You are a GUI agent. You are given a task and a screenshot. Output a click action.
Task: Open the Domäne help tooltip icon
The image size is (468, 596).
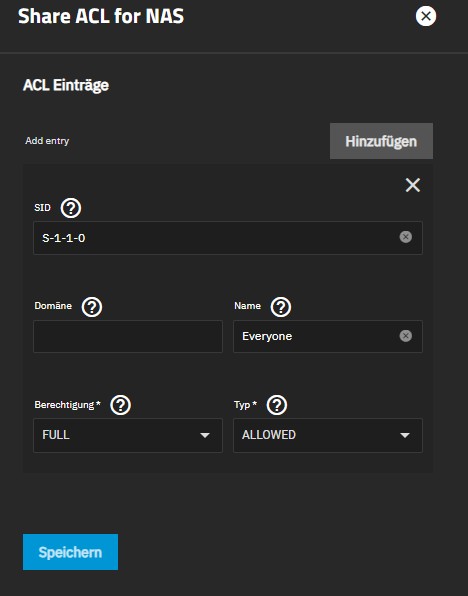coord(92,307)
